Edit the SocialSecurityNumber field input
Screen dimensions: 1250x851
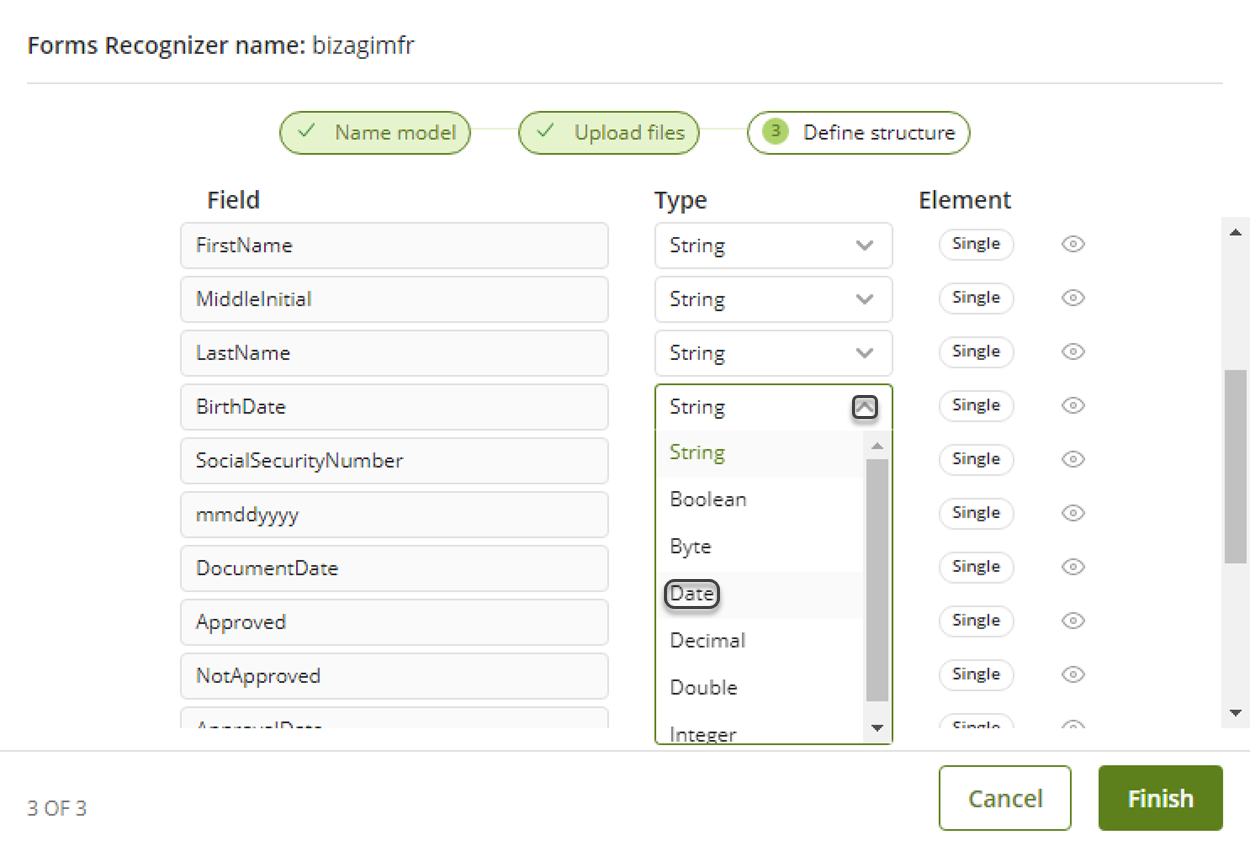pos(394,461)
